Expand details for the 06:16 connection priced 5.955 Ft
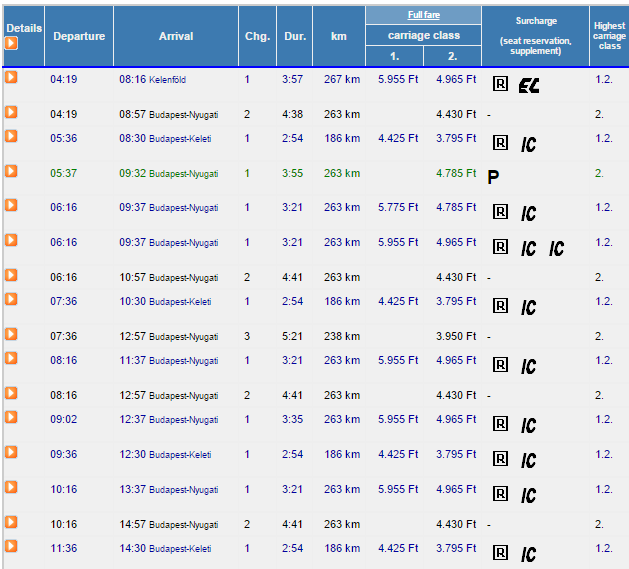 (x=11, y=240)
